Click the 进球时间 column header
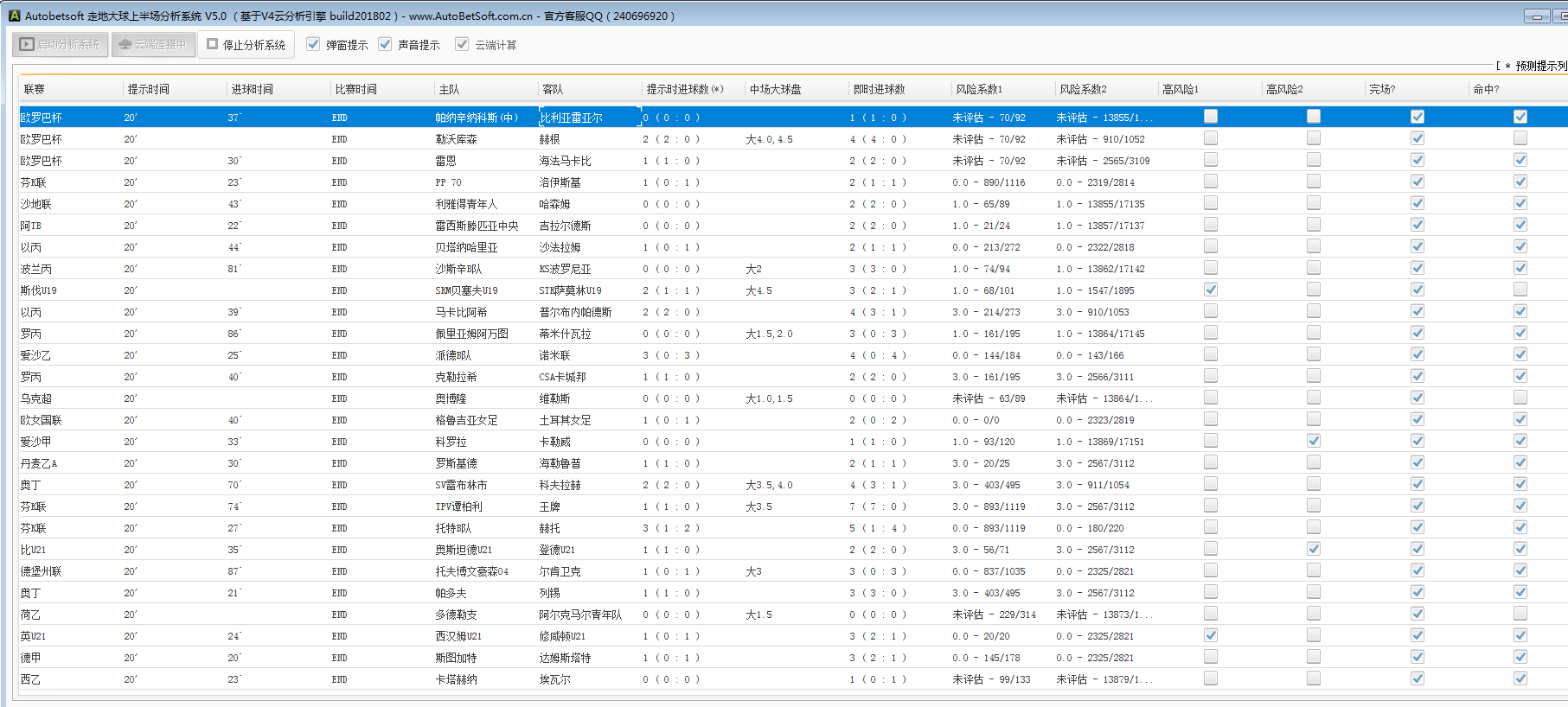This screenshot has height=707, width=1568. pos(252,89)
